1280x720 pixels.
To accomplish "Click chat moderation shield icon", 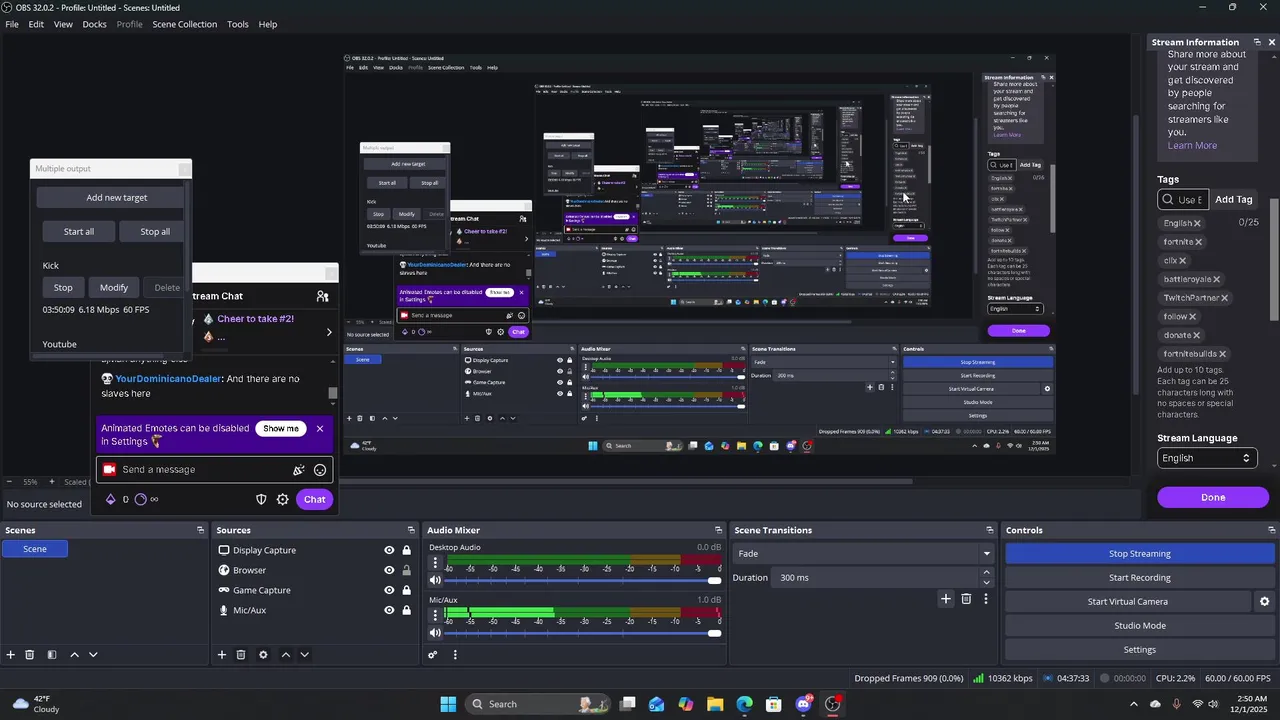I will point(261,499).
